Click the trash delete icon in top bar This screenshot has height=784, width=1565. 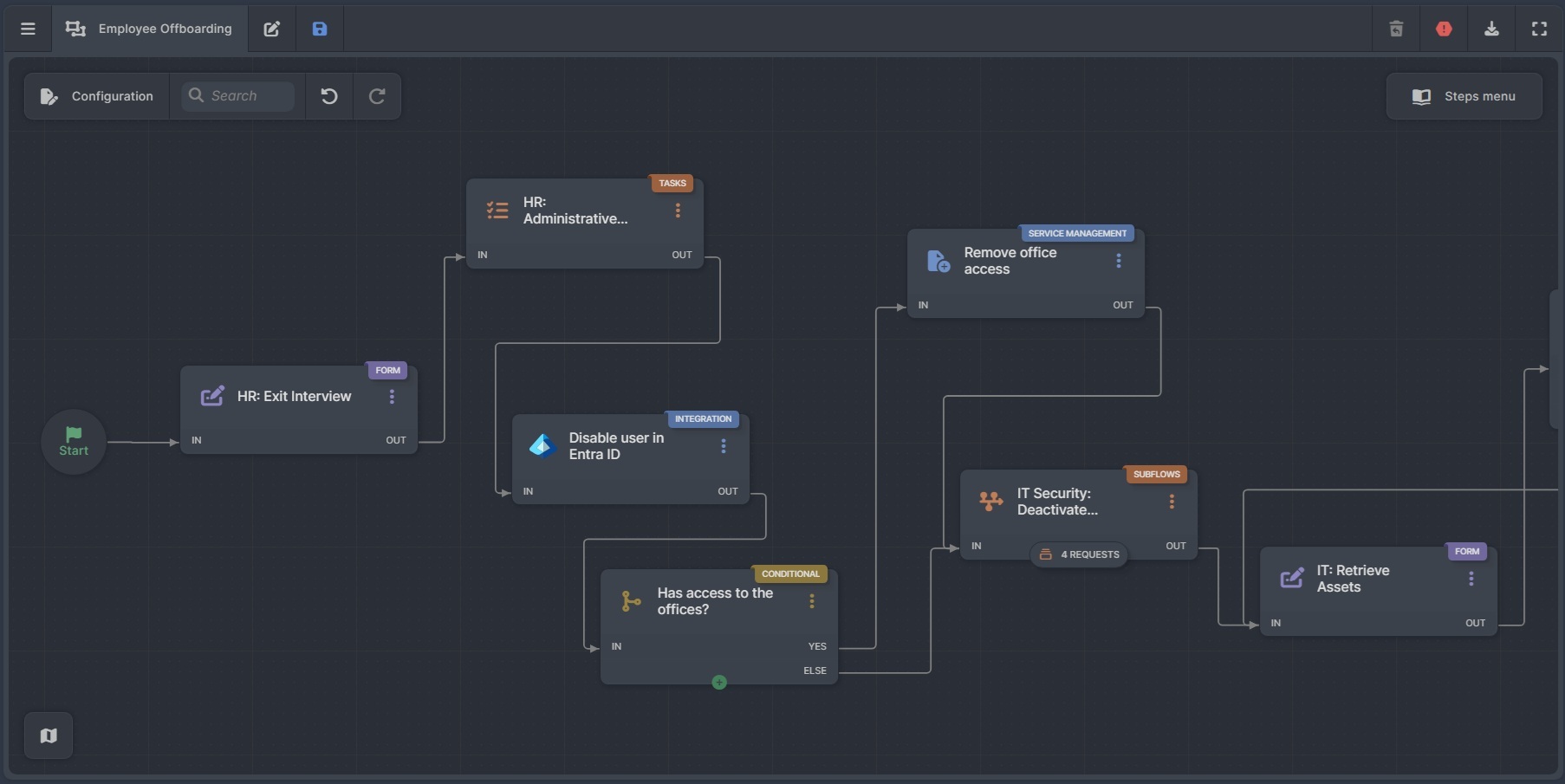click(1396, 29)
